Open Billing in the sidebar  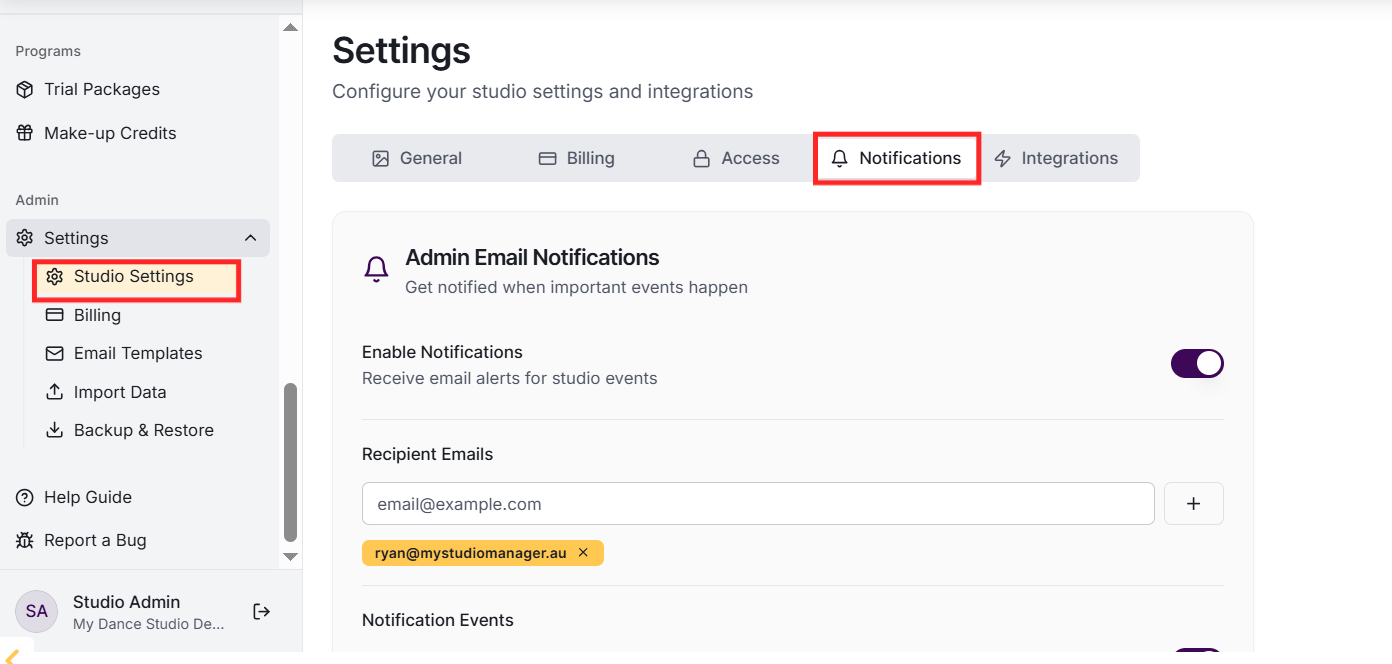pyautogui.click(x=97, y=315)
